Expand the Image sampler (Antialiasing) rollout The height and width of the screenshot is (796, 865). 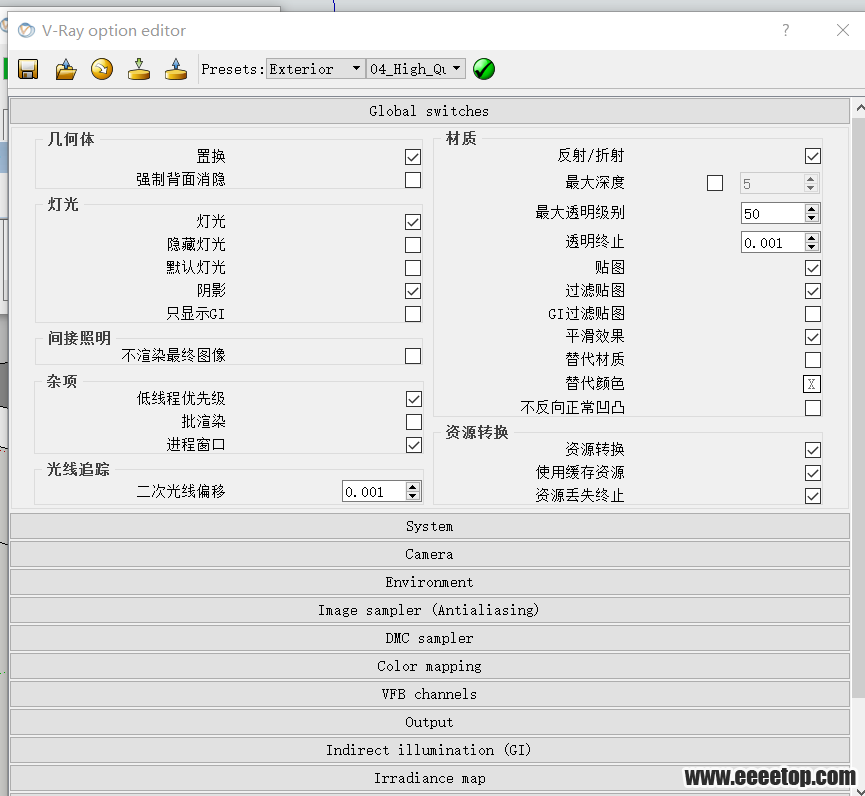pos(429,611)
